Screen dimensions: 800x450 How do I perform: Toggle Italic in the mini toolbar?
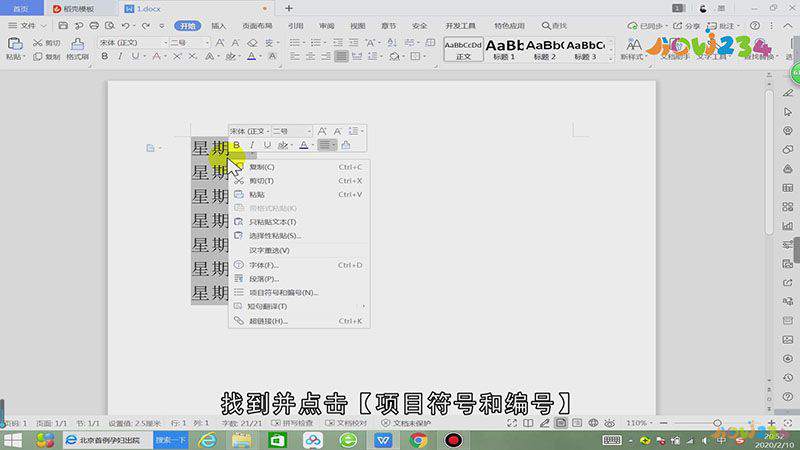pos(252,145)
